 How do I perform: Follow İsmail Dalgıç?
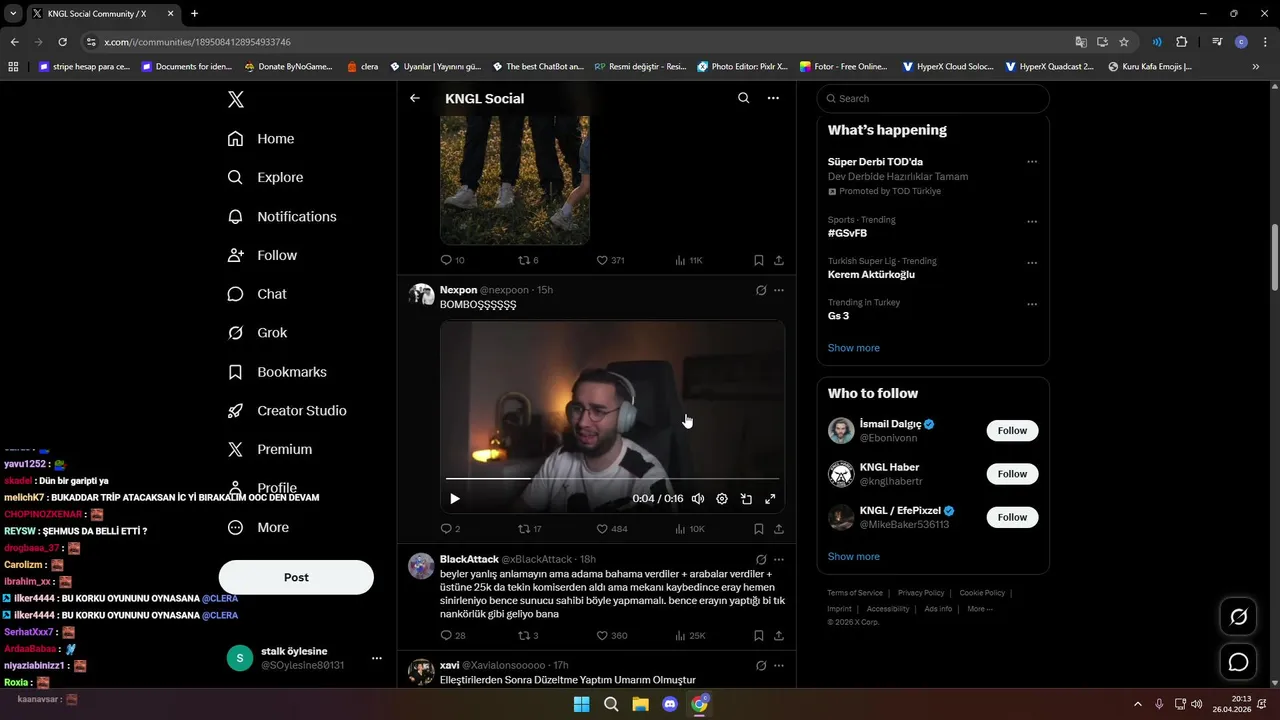[x=1012, y=430]
